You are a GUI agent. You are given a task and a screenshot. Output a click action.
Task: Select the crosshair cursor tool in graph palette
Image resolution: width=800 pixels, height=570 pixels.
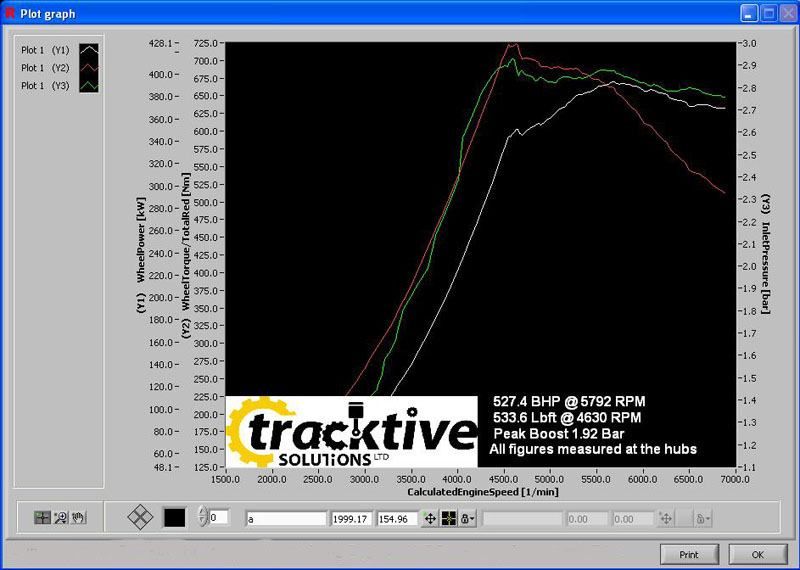click(42, 518)
